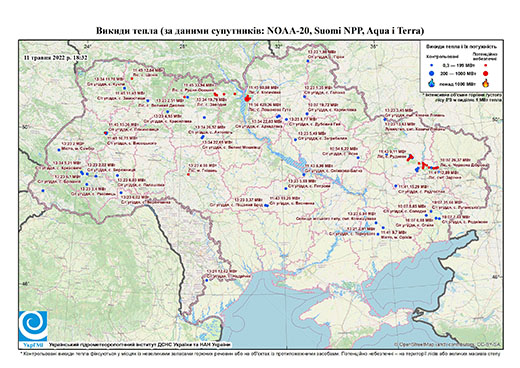Click the '46°' latitude label at right edge

[497, 277]
